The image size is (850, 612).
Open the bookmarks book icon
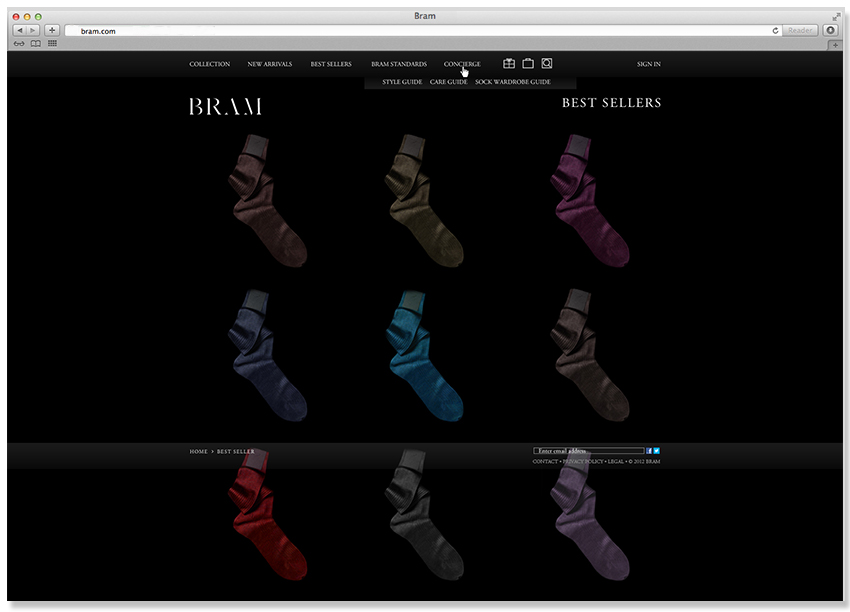click(36, 44)
